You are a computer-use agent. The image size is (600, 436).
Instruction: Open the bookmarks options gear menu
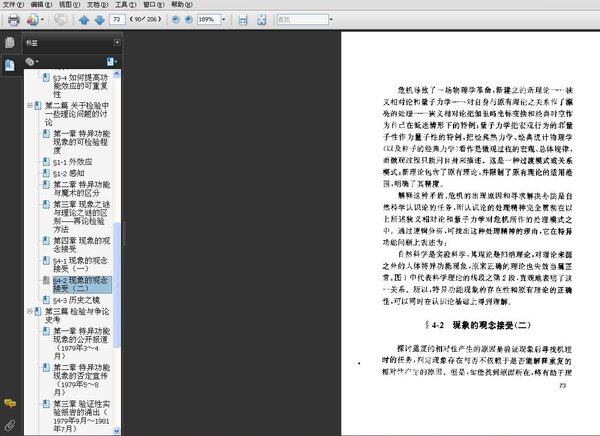pyautogui.click(x=31, y=61)
